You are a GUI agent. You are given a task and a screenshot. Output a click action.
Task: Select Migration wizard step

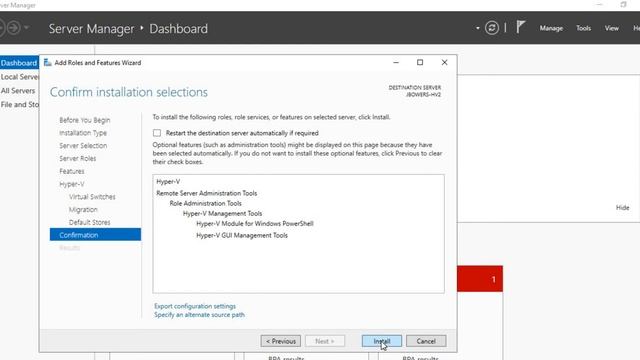(x=83, y=209)
